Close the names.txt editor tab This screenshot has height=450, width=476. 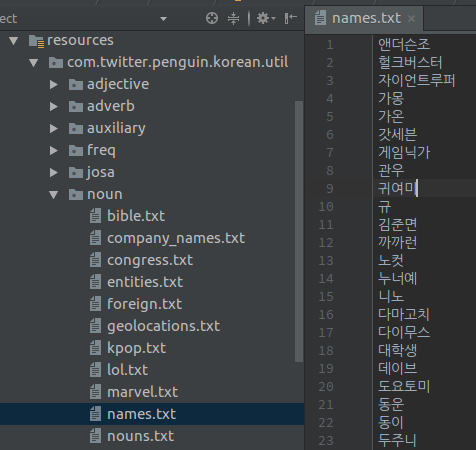tap(412, 18)
